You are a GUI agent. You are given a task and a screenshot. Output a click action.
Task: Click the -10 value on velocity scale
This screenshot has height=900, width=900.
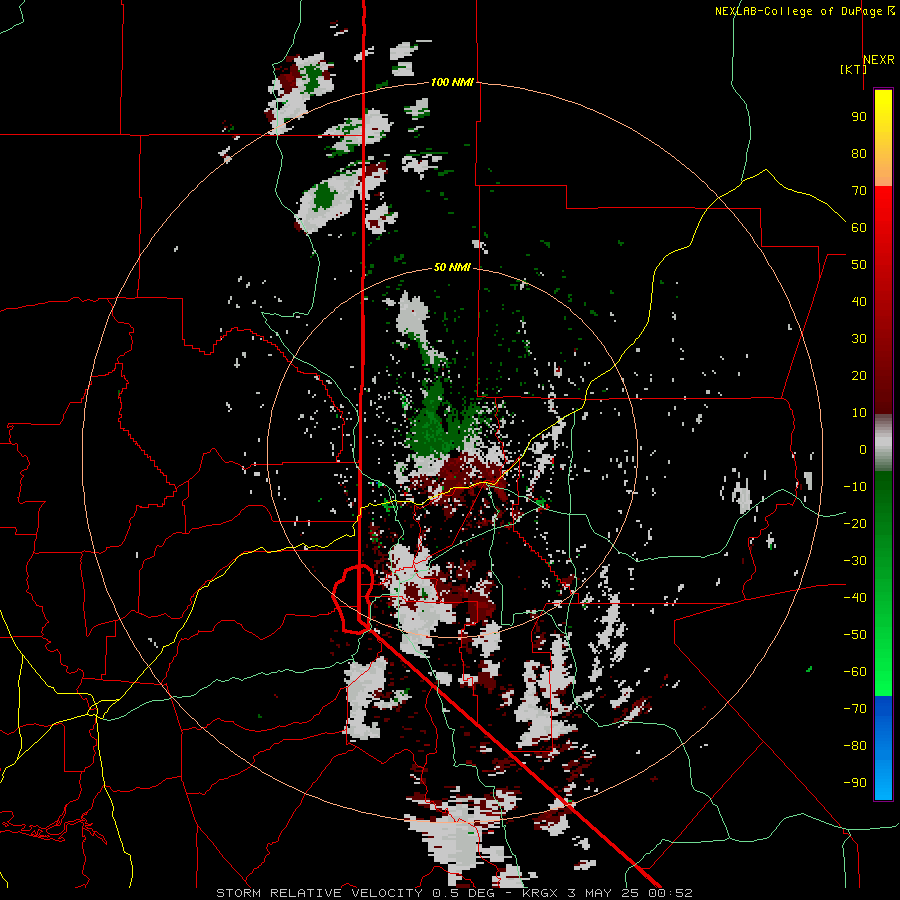pos(855,487)
